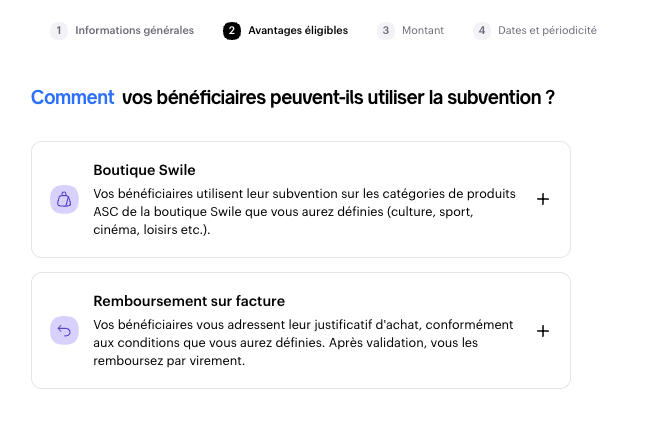Select the Remboursement sur facture description text
Viewport: 651px width, 421px height.
[x=303, y=343]
